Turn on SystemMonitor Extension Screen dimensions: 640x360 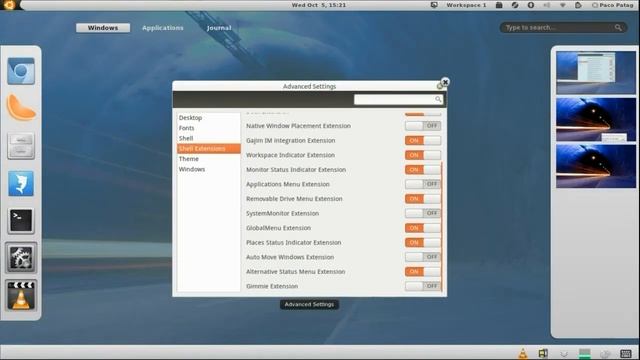click(423, 213)
